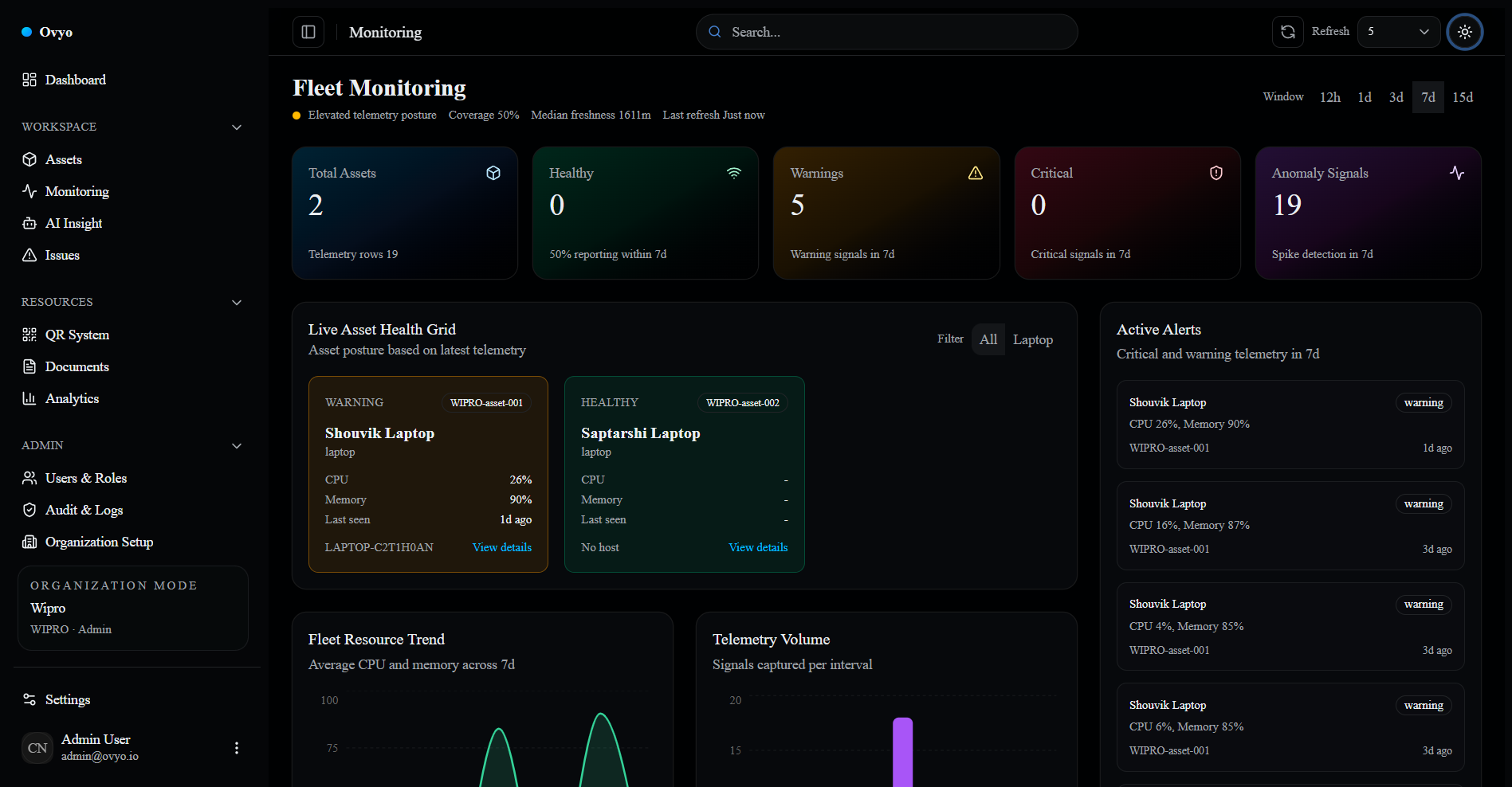Click the Warnings card triangle icon

click(976, 173)
